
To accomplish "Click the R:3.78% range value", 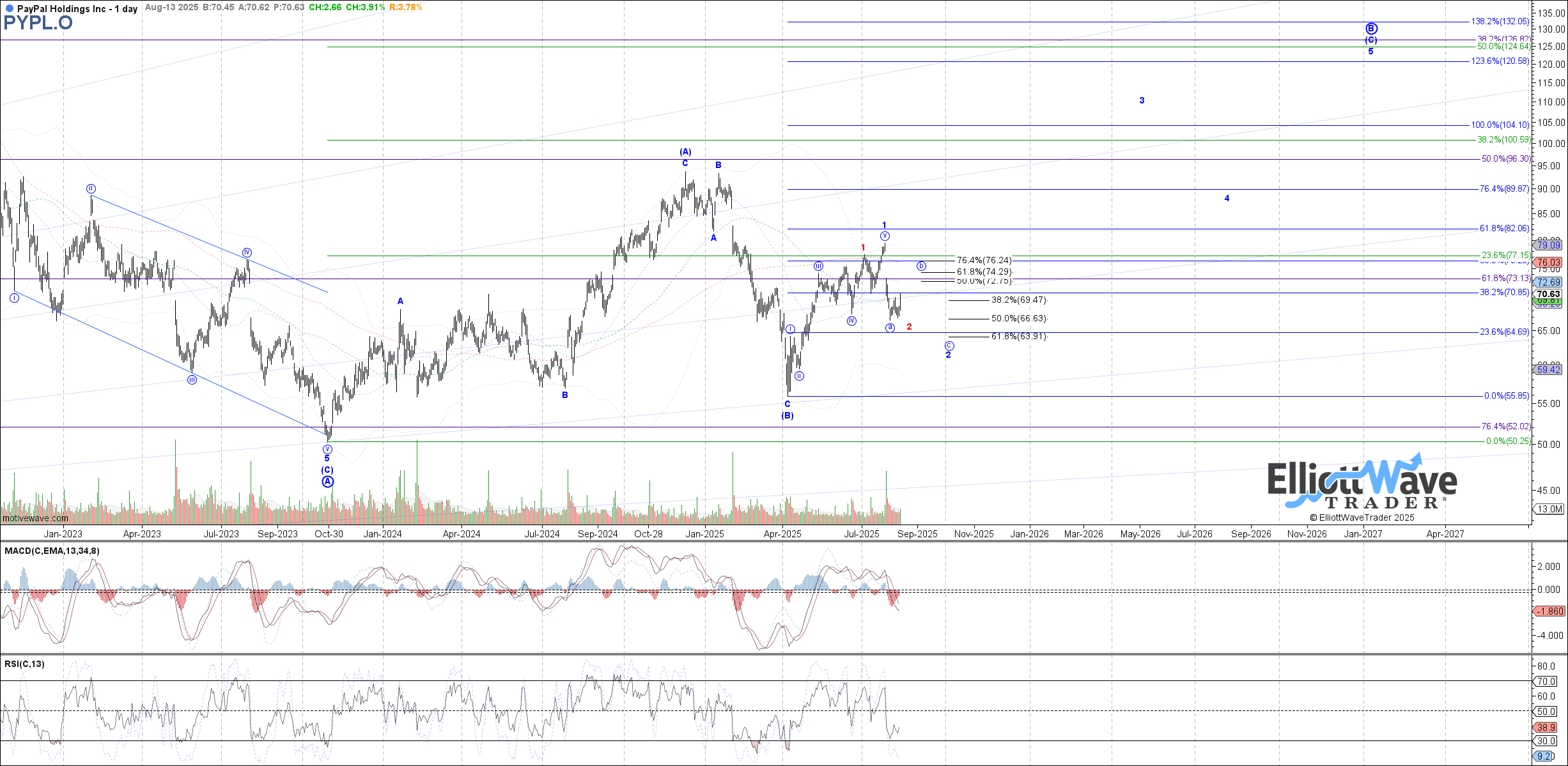I will [406, 8].
